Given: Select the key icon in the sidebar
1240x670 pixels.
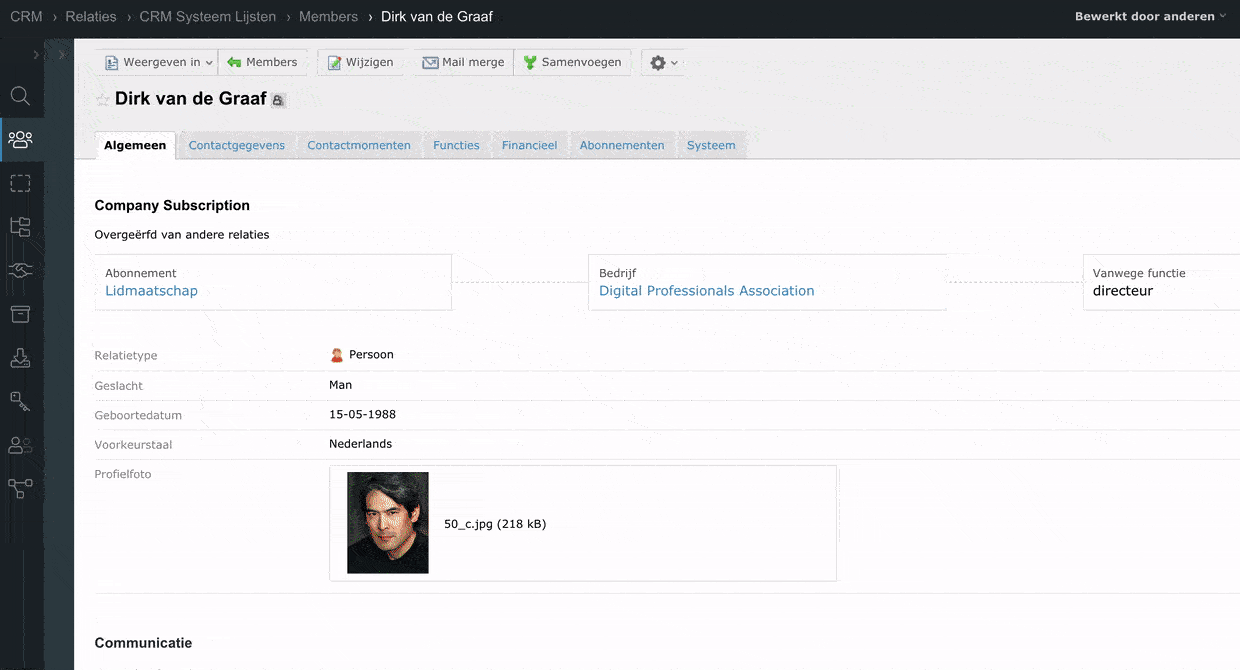Looking at the screenshot, I should click(x=20, y=401).
